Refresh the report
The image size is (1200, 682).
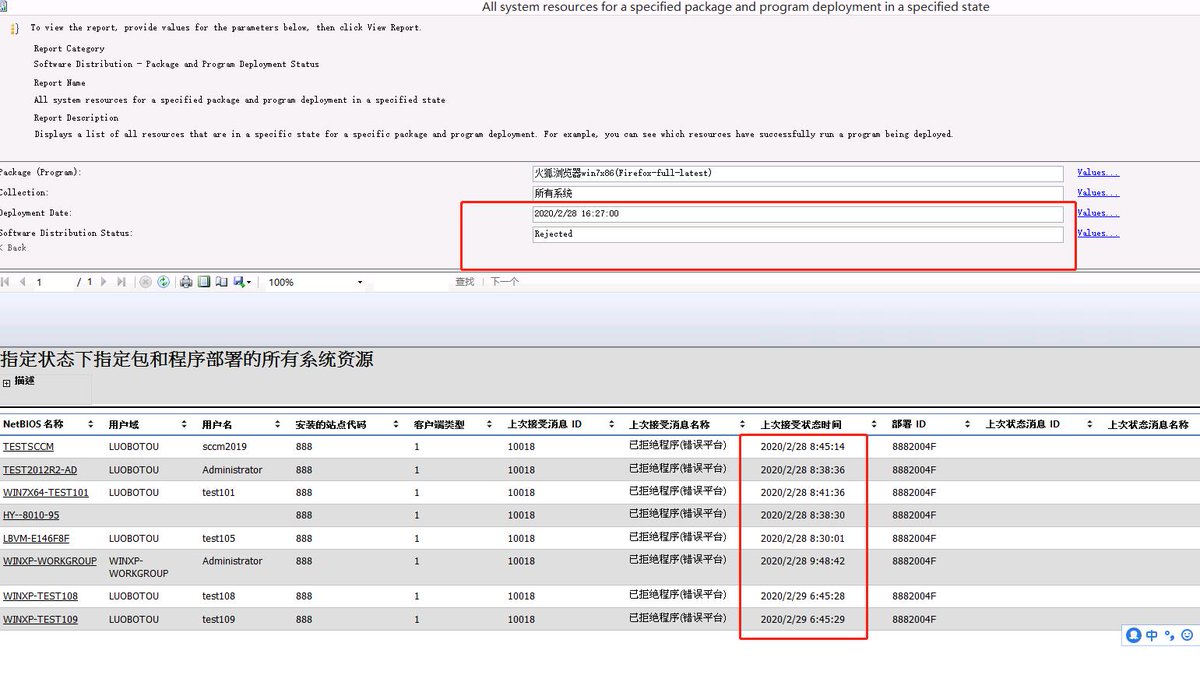pyautogui.click(x=163, y=282)
